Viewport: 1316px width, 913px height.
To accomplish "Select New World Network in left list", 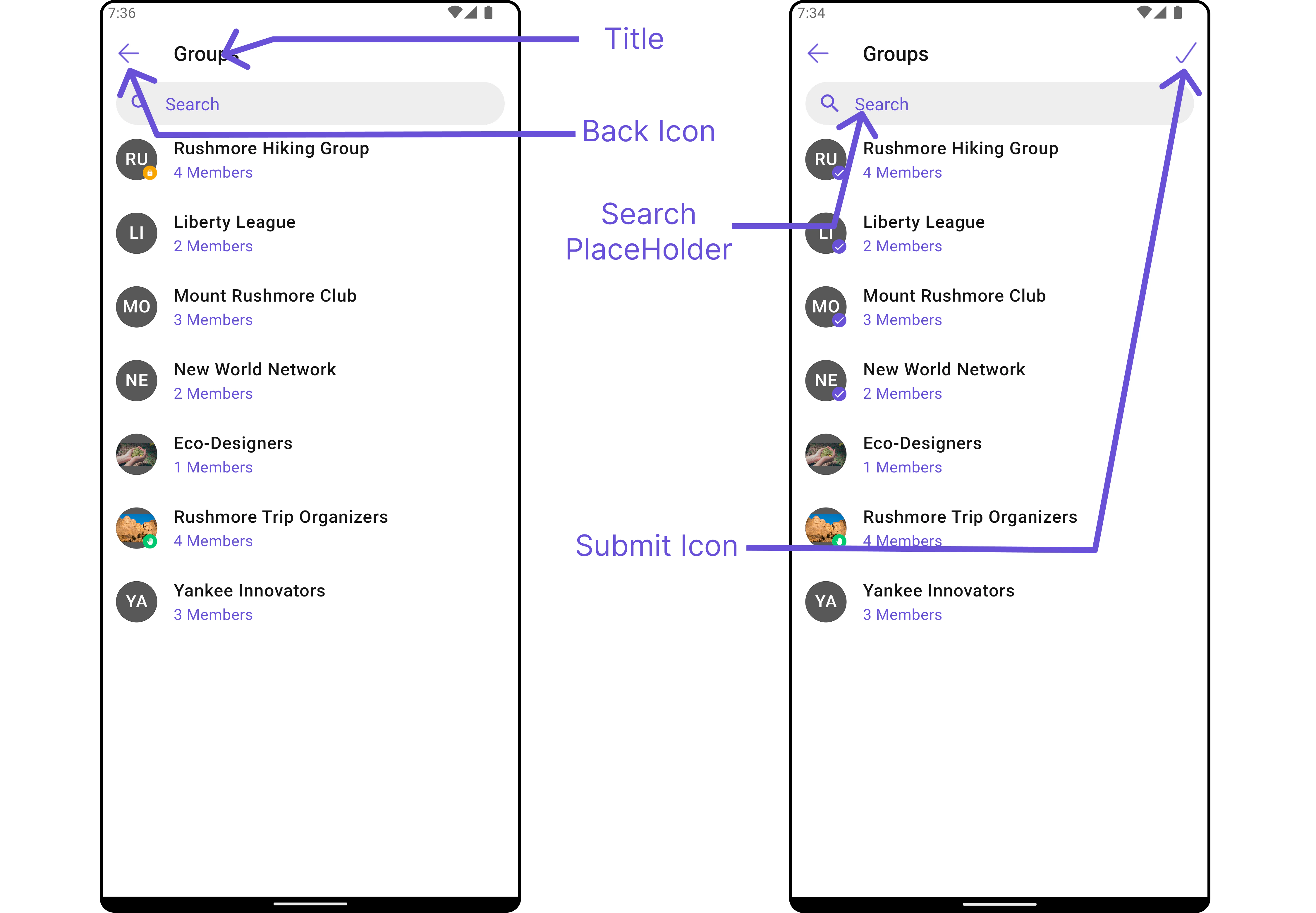I will (x=310, y=381).
